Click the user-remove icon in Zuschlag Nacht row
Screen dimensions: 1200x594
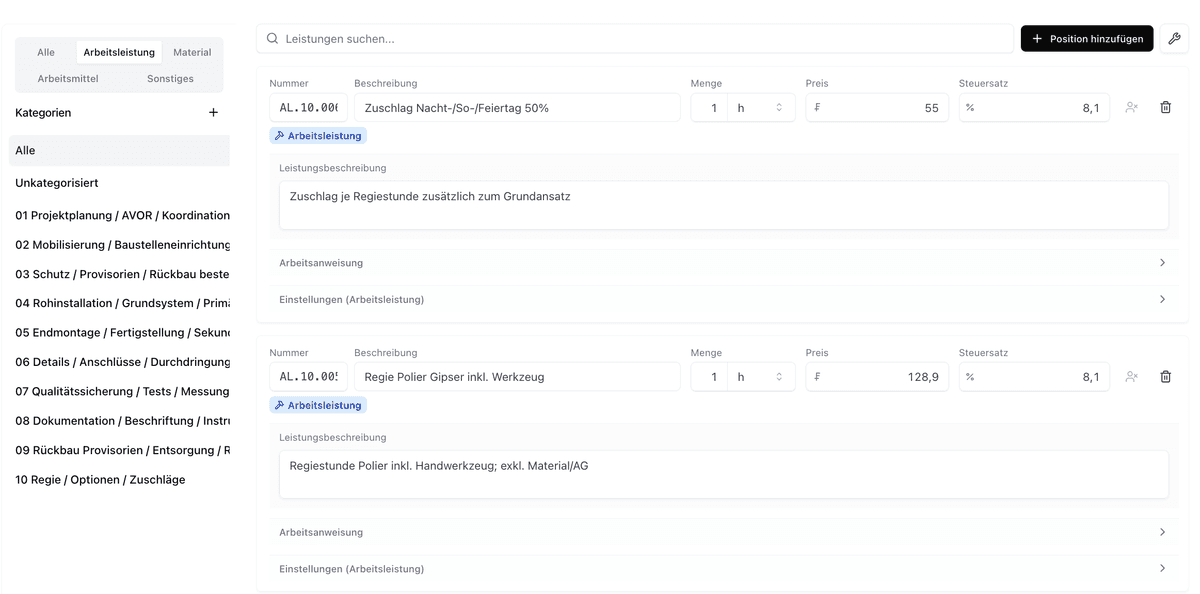point(1131,107)
